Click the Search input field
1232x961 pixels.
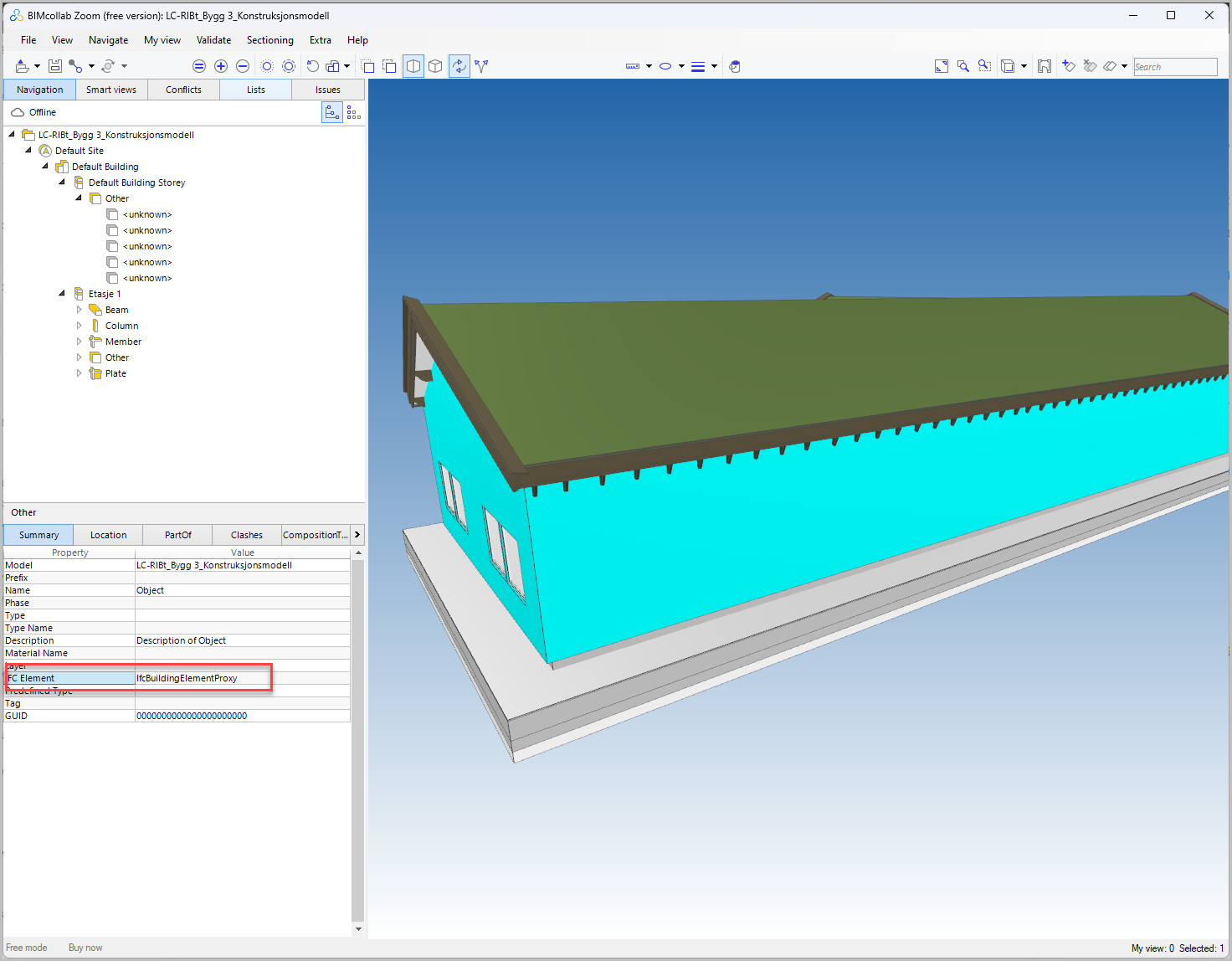(1175, 67)
